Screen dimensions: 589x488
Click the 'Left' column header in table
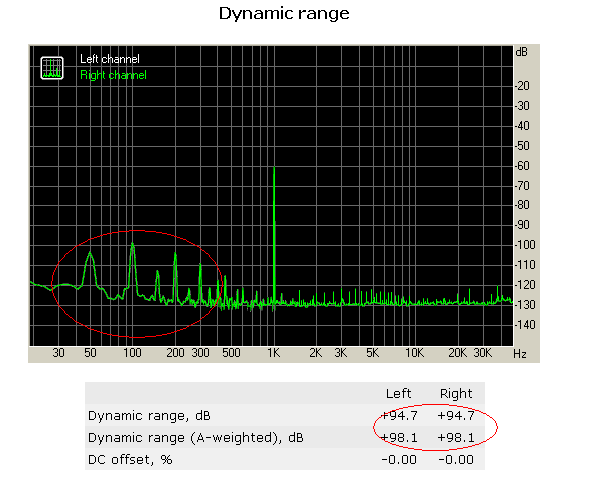(399, 394)
